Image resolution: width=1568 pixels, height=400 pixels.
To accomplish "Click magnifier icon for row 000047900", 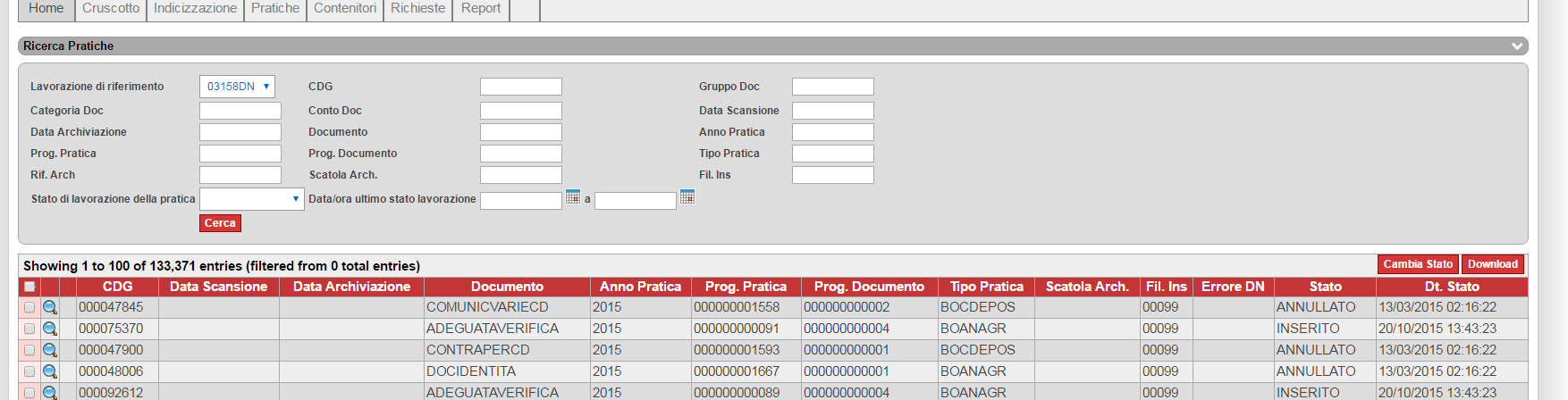I will point(50,350).
